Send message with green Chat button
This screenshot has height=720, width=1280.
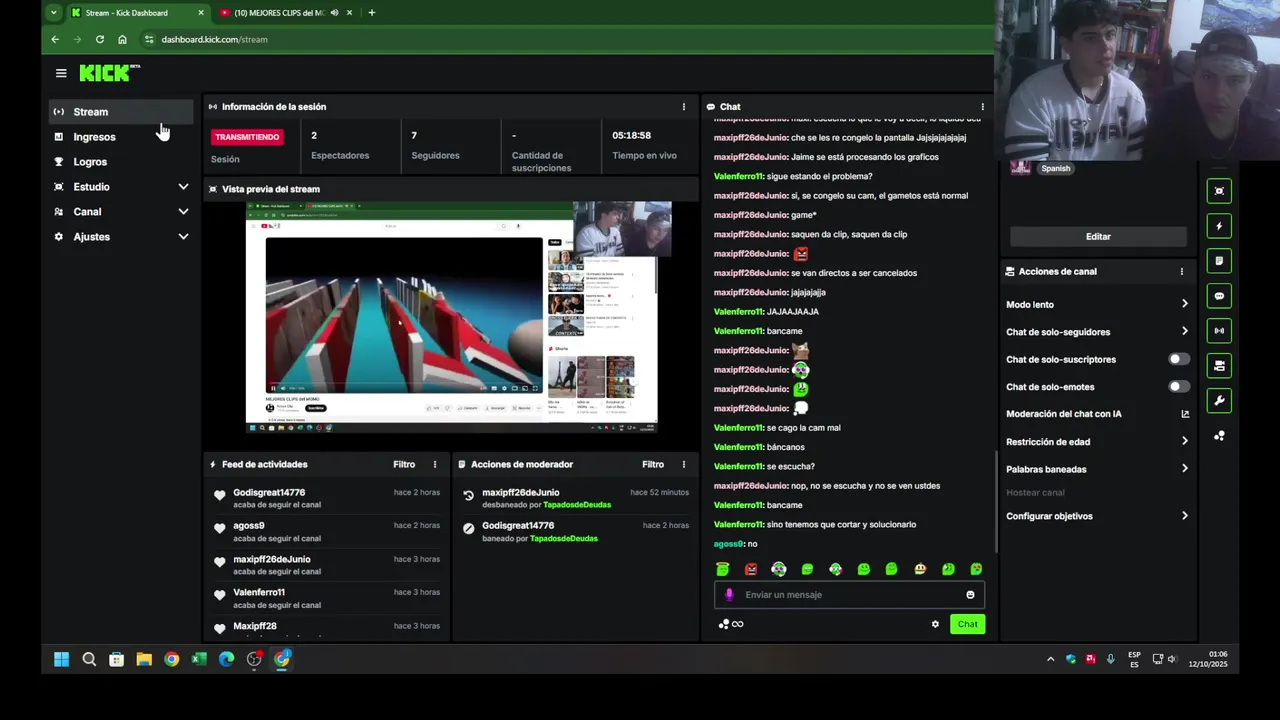pos(967,624)
